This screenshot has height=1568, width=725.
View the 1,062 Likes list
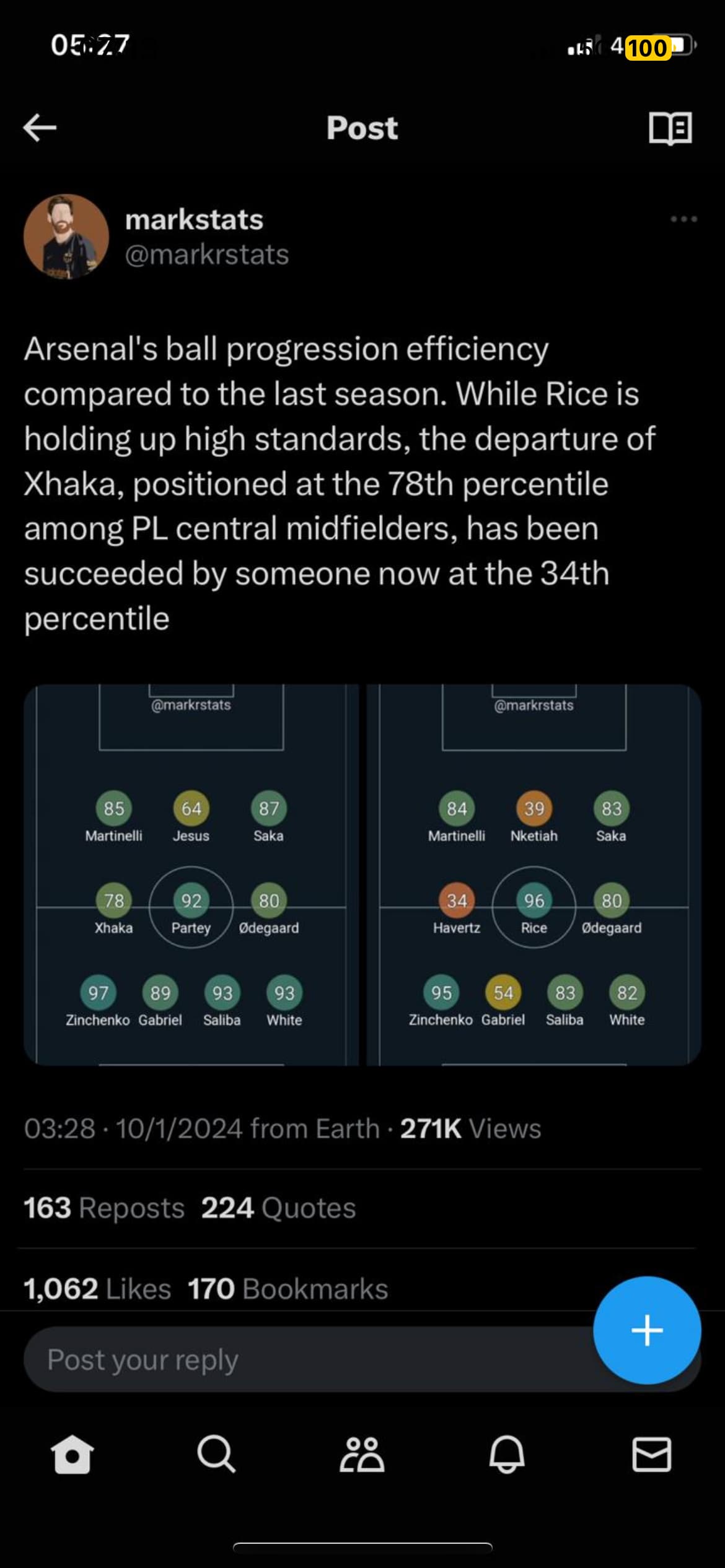coord(97,1289)
